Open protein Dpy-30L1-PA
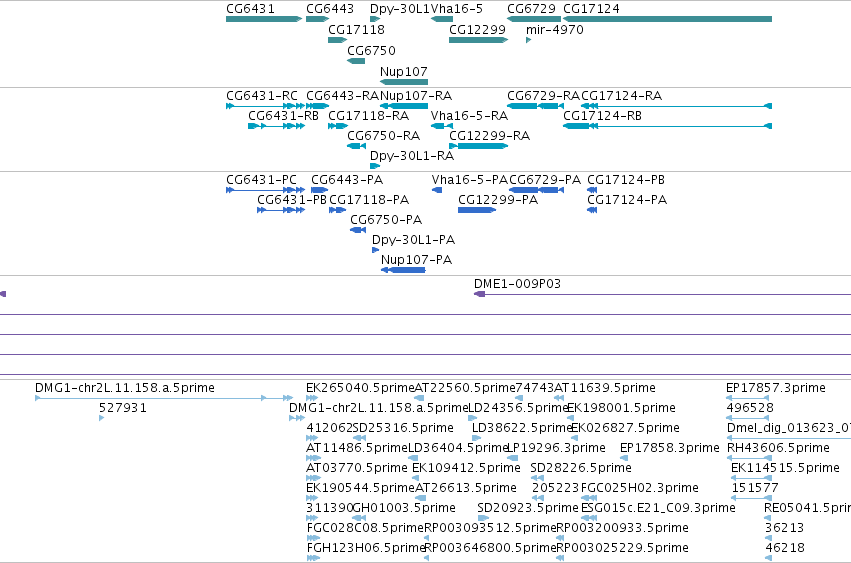851x563 pixels. point(414,240)
